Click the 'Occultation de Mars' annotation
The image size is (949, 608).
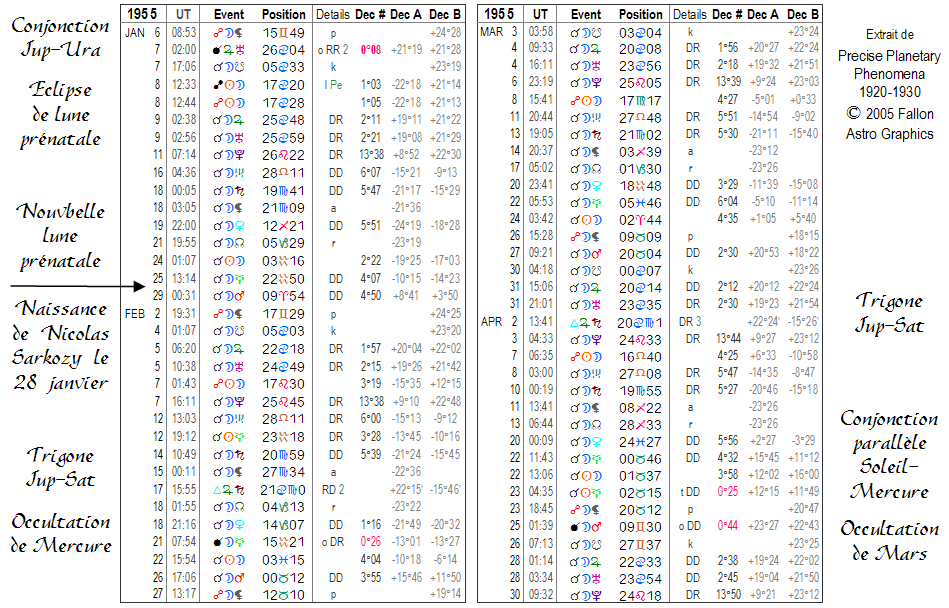point(889,541)
